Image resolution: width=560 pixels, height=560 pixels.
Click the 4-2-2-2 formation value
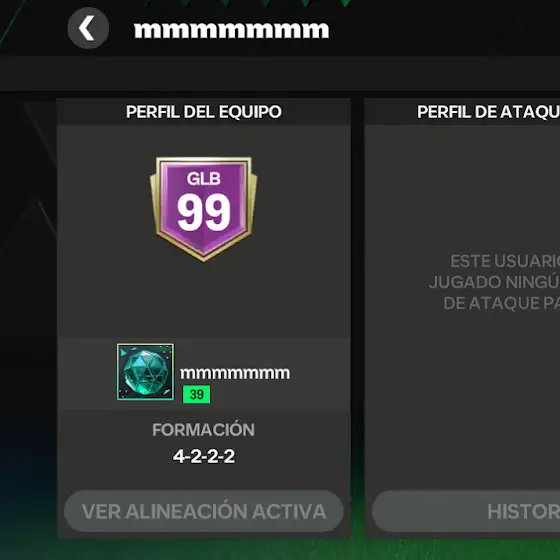tap(204, 456)
